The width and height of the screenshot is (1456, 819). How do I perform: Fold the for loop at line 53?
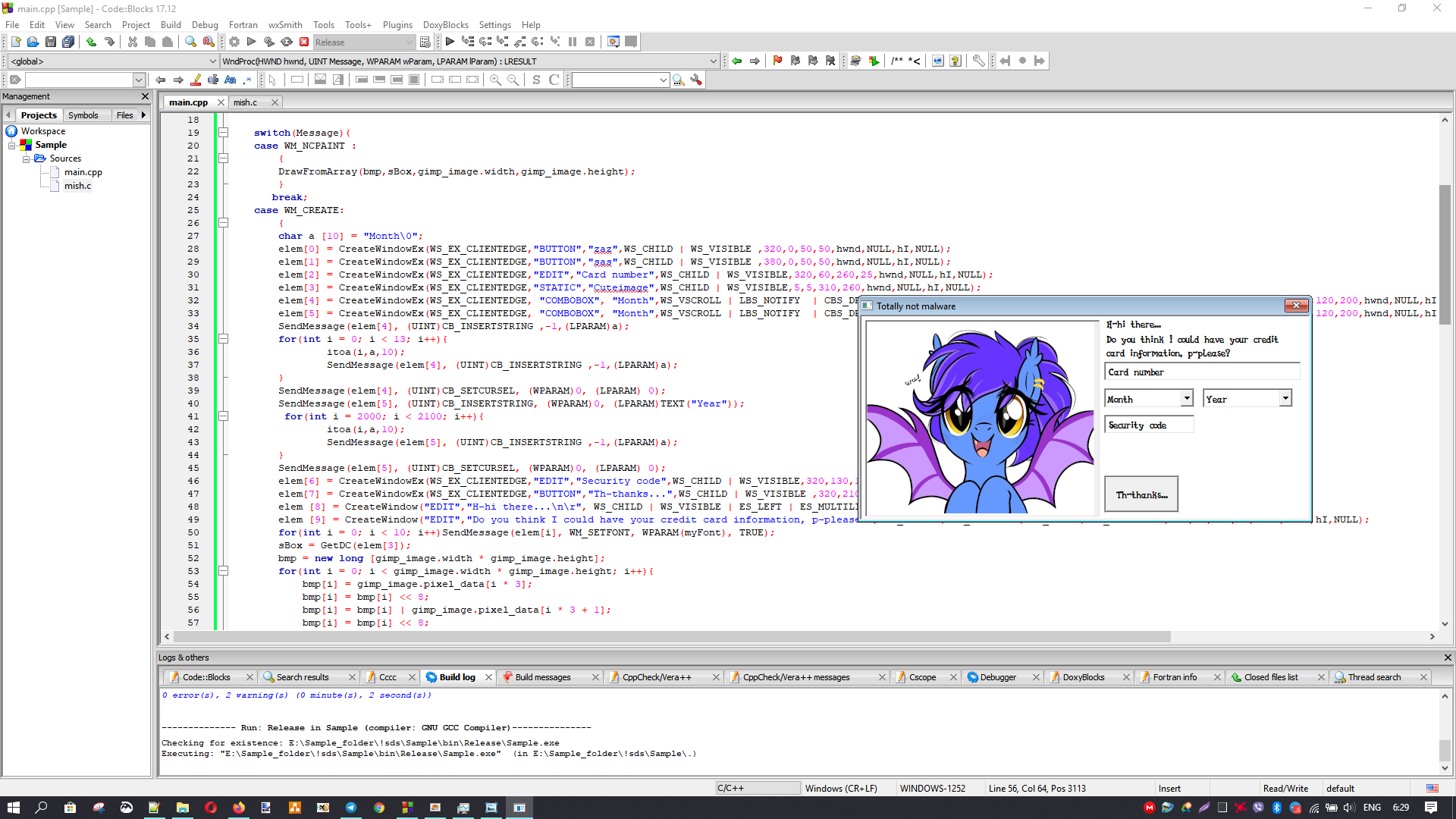click(224, 571)
